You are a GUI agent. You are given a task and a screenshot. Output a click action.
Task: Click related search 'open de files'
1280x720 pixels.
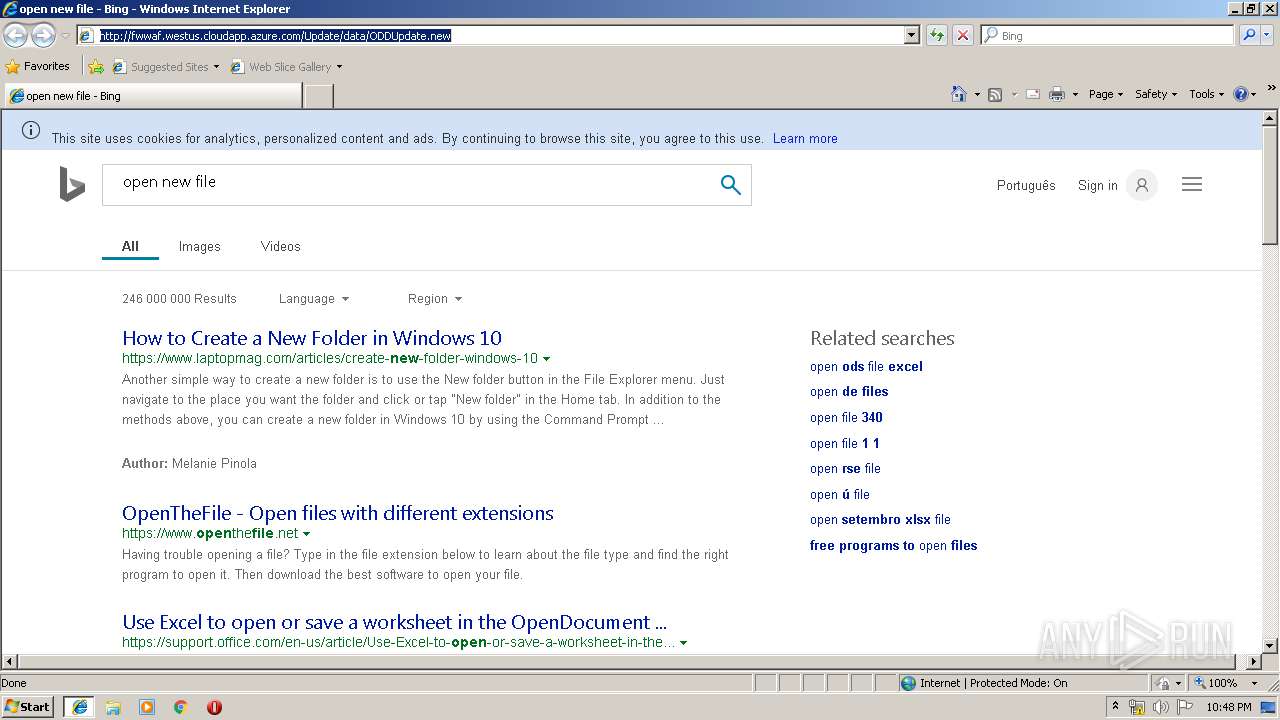point(849,392)
